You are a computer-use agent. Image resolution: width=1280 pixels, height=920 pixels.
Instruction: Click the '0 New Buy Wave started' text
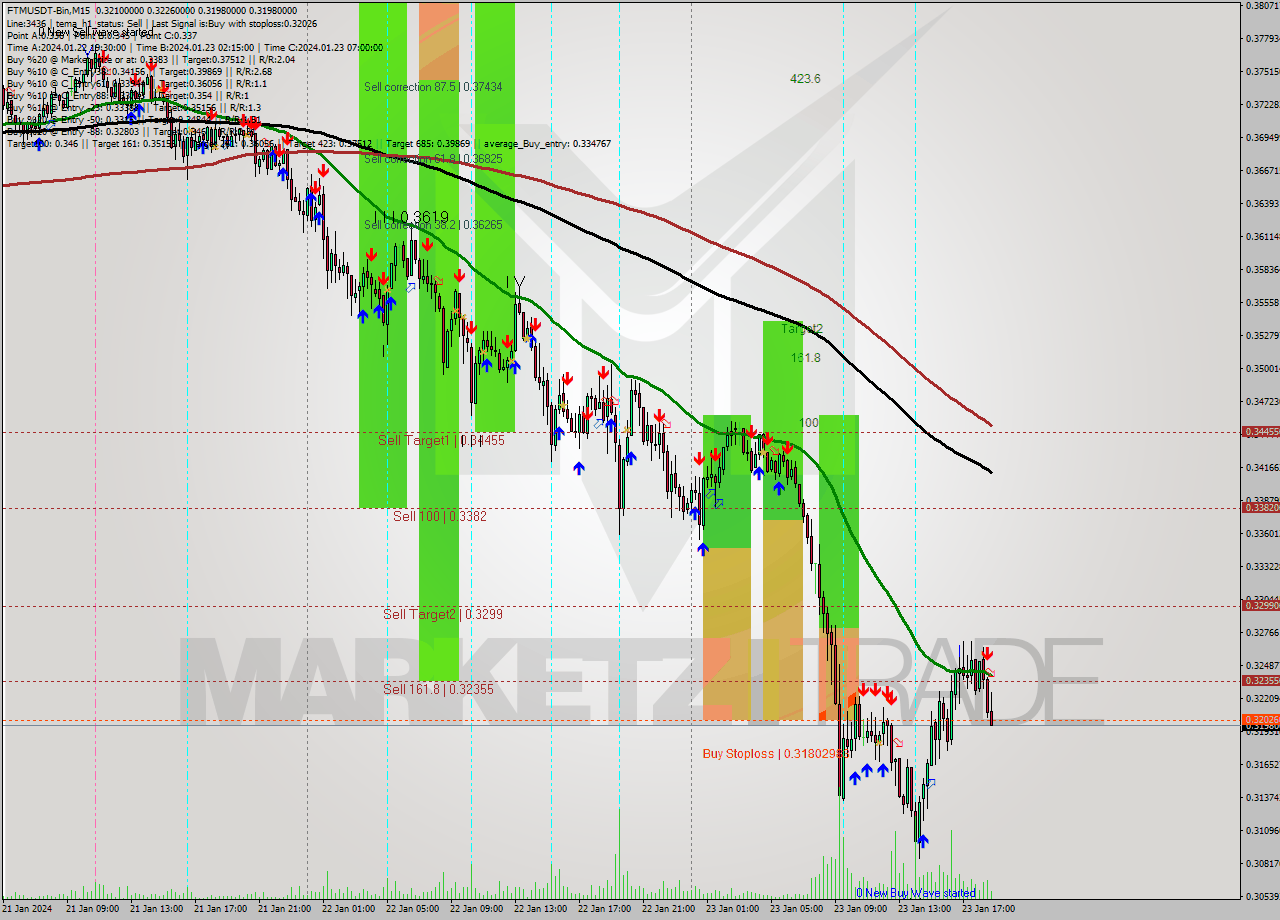[916, 893]
